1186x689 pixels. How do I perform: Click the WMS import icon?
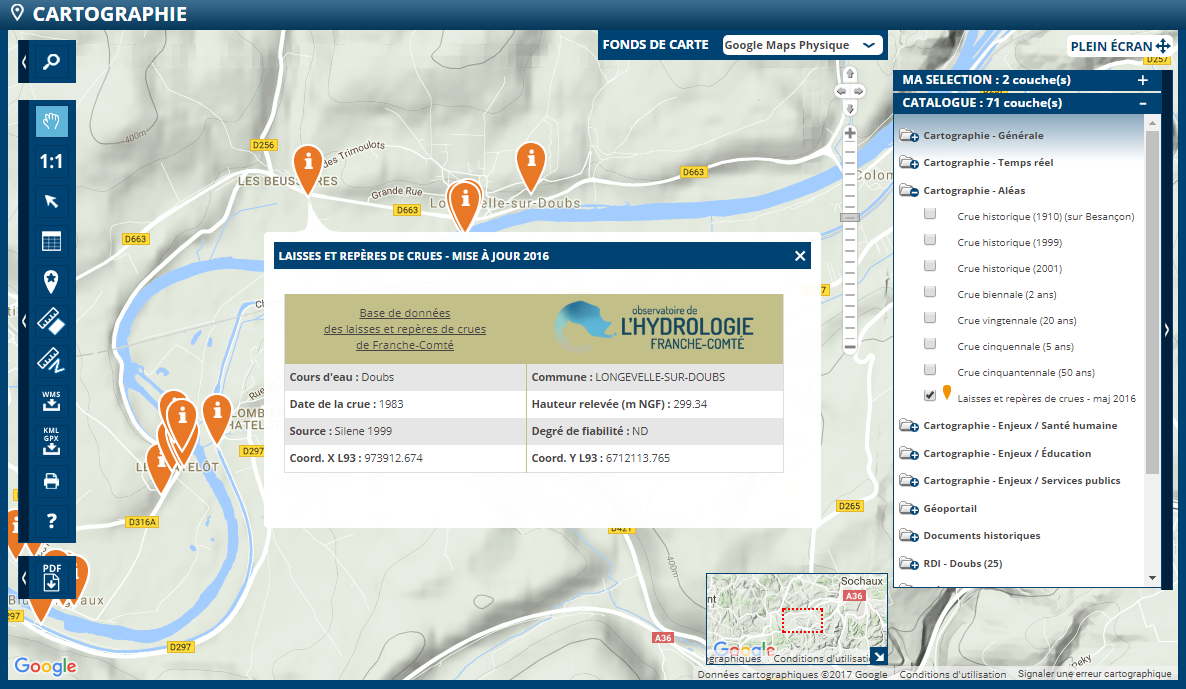pyautogui.click(x=52, y=401)
